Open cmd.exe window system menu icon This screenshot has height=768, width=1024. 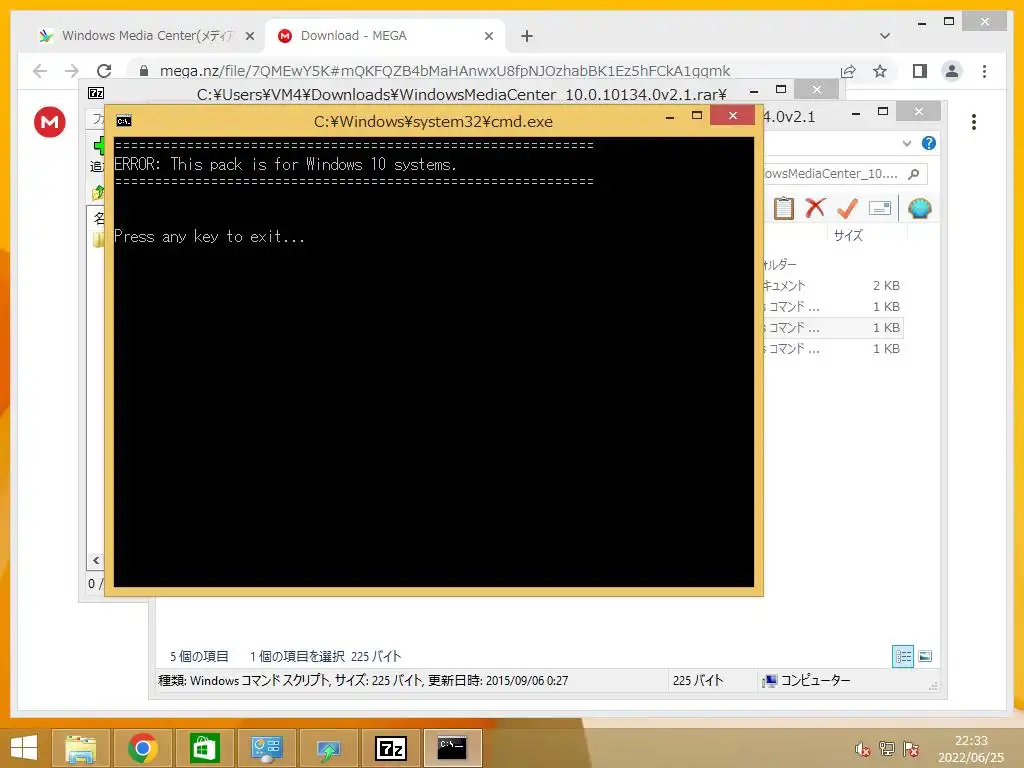123,121
